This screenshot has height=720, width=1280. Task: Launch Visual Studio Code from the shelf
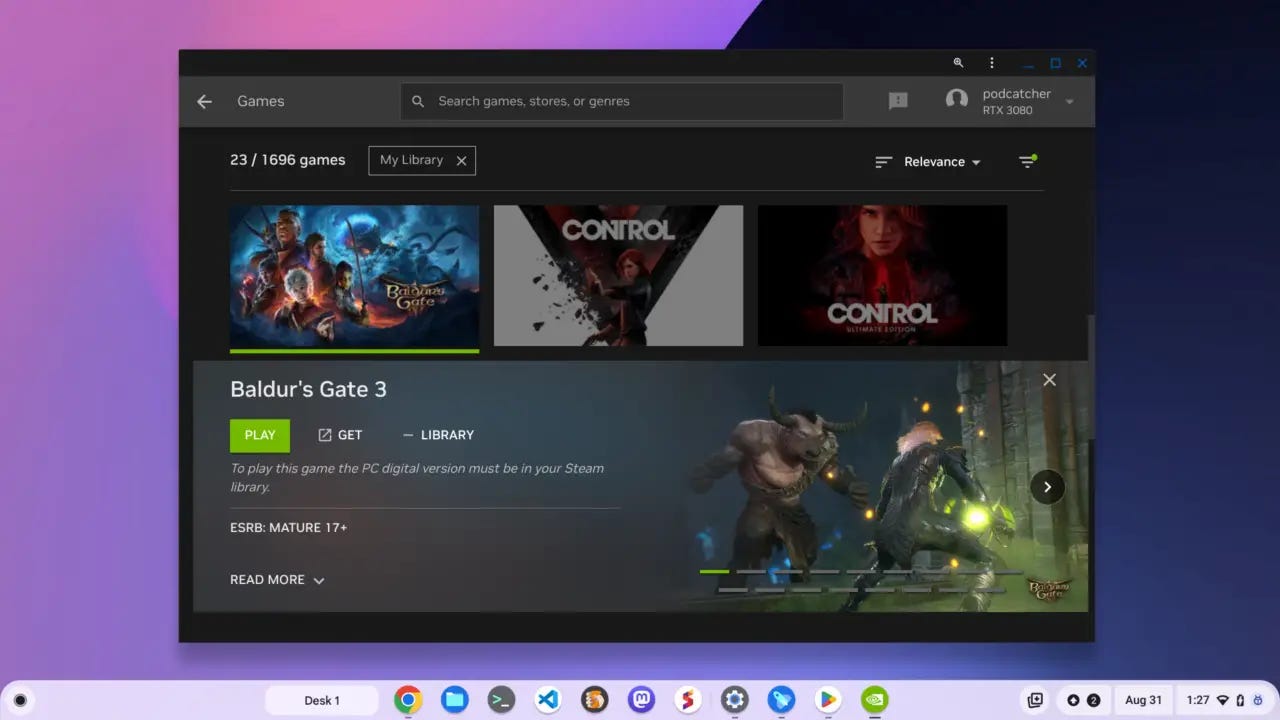point(548,700)
